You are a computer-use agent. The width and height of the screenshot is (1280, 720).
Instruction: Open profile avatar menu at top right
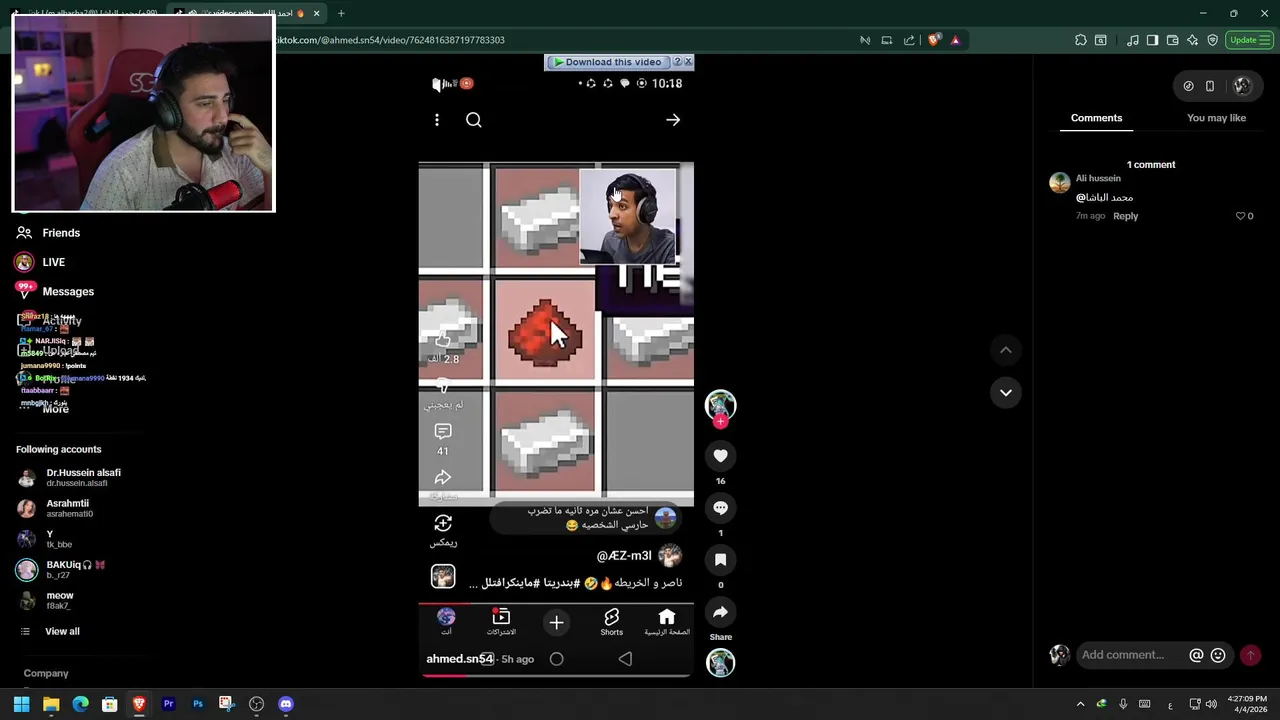click(x=1242, y=86)
